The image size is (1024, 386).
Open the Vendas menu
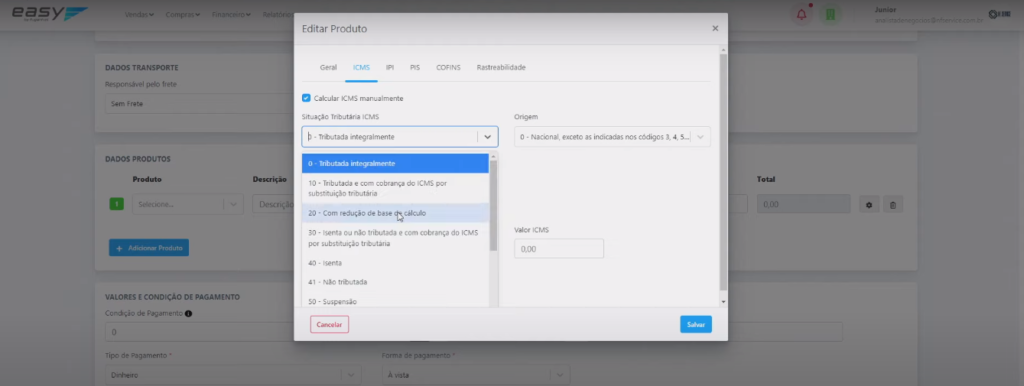[x=139, y=14]
